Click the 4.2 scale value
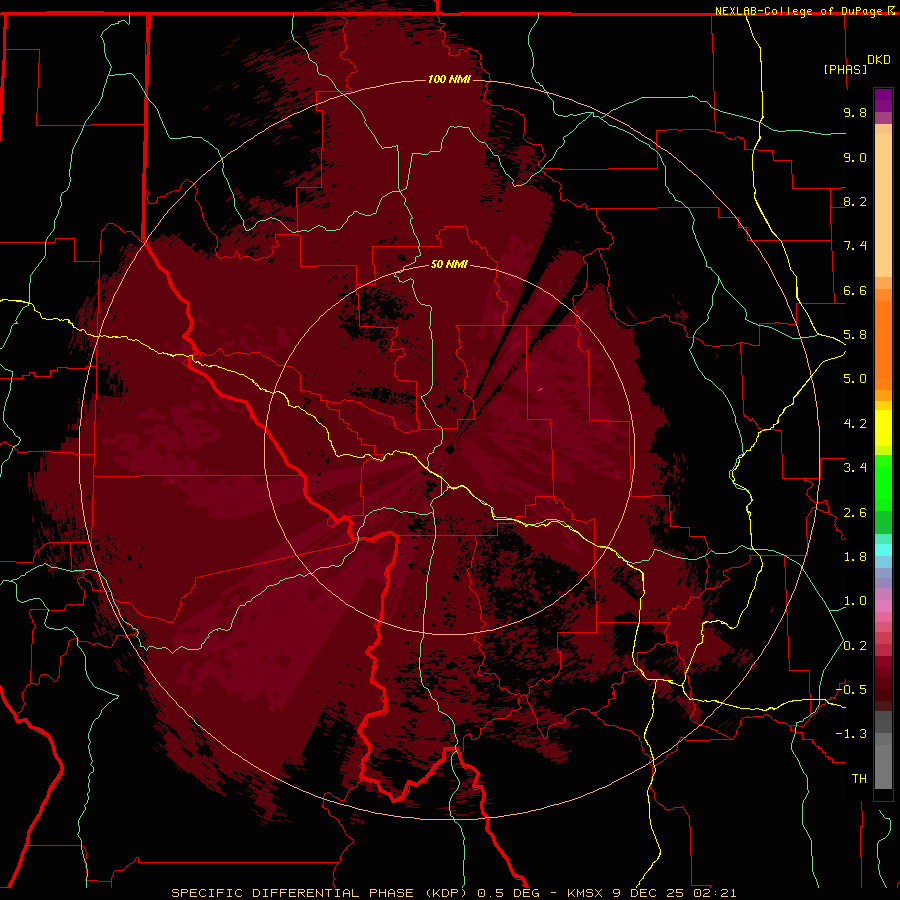900x900 pixels. (855, 424)
